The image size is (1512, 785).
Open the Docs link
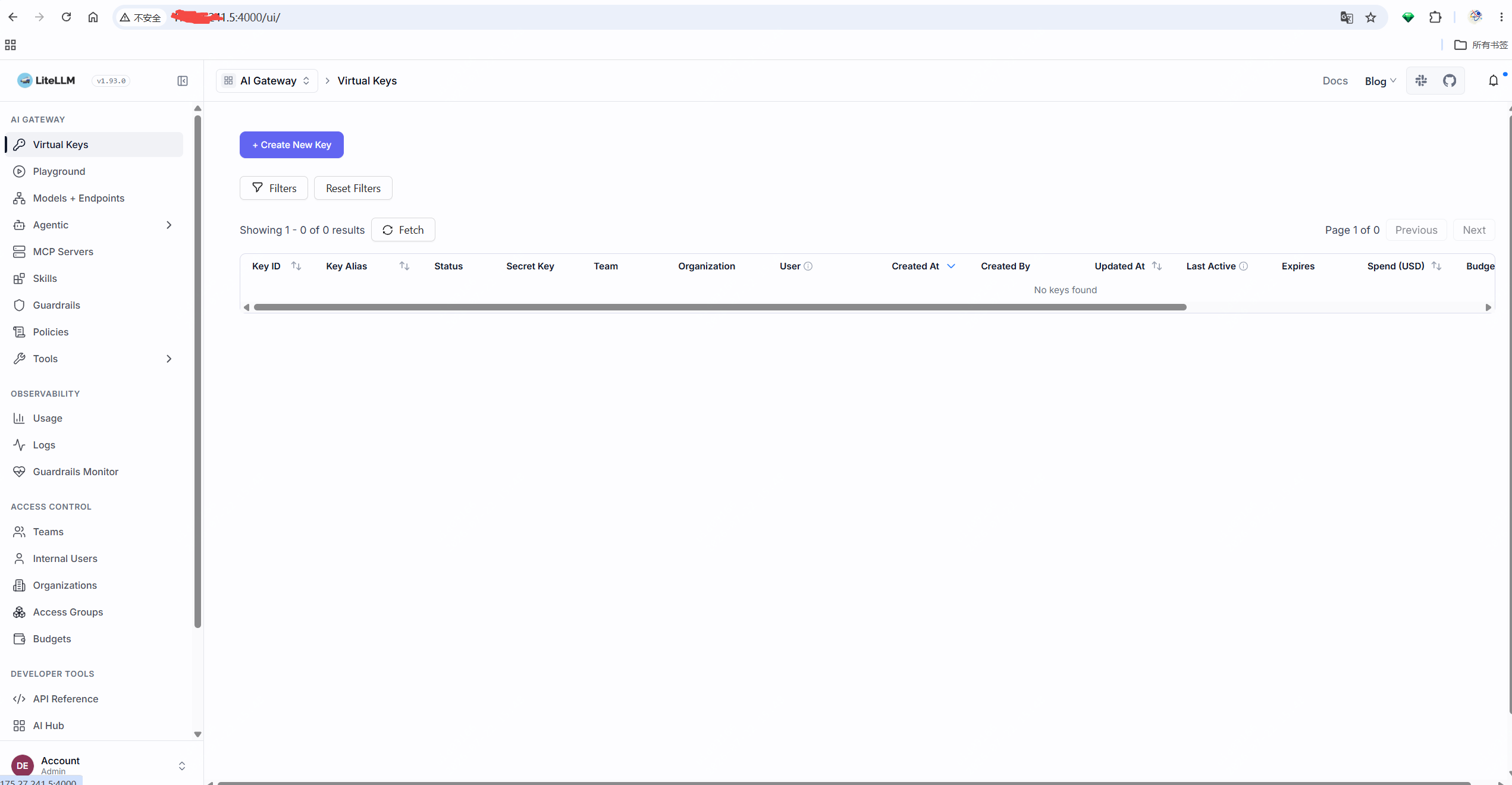tap(1335, 81)
